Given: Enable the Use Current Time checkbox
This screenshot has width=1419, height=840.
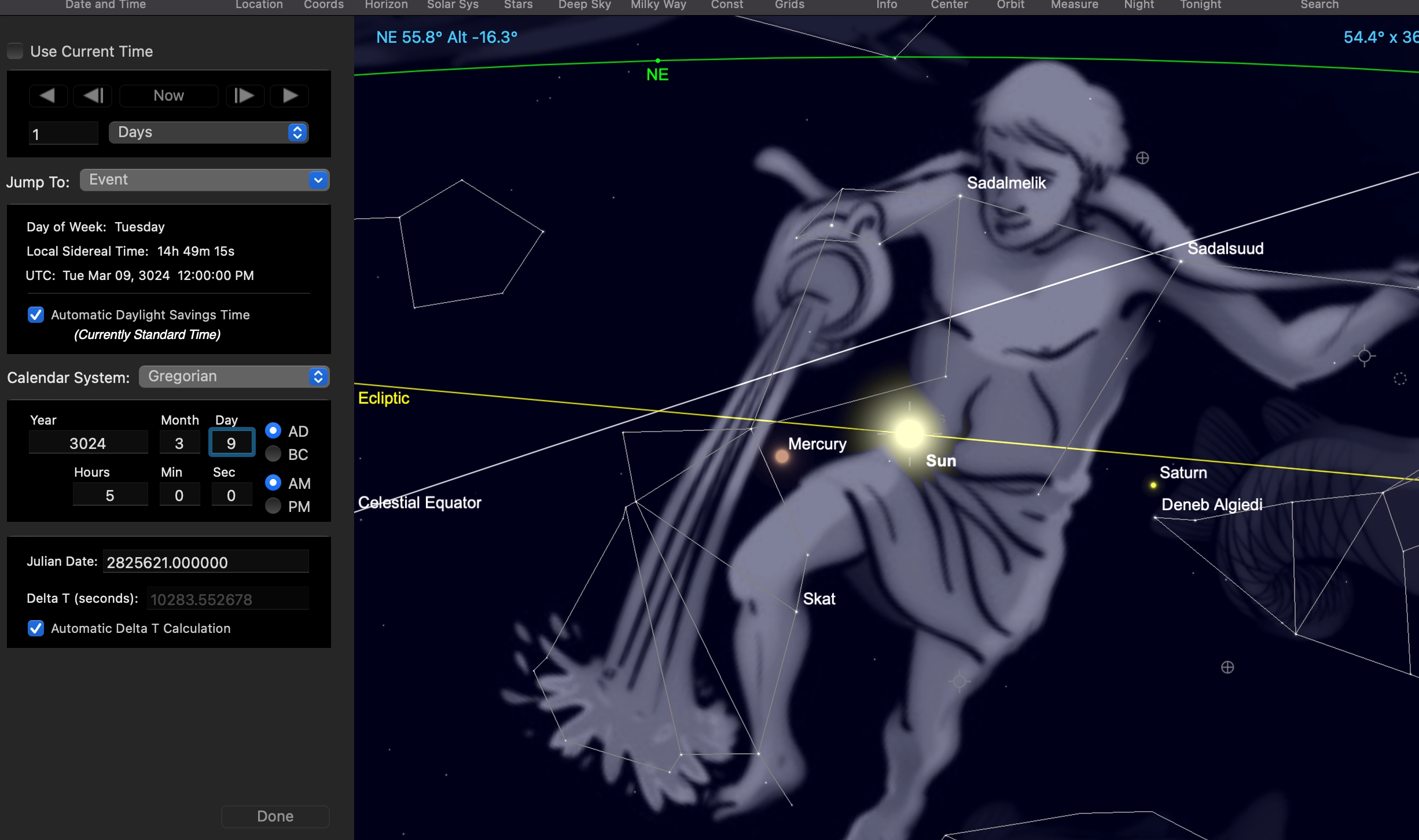Looking at the screenshot, I should (x=16, y=51).
